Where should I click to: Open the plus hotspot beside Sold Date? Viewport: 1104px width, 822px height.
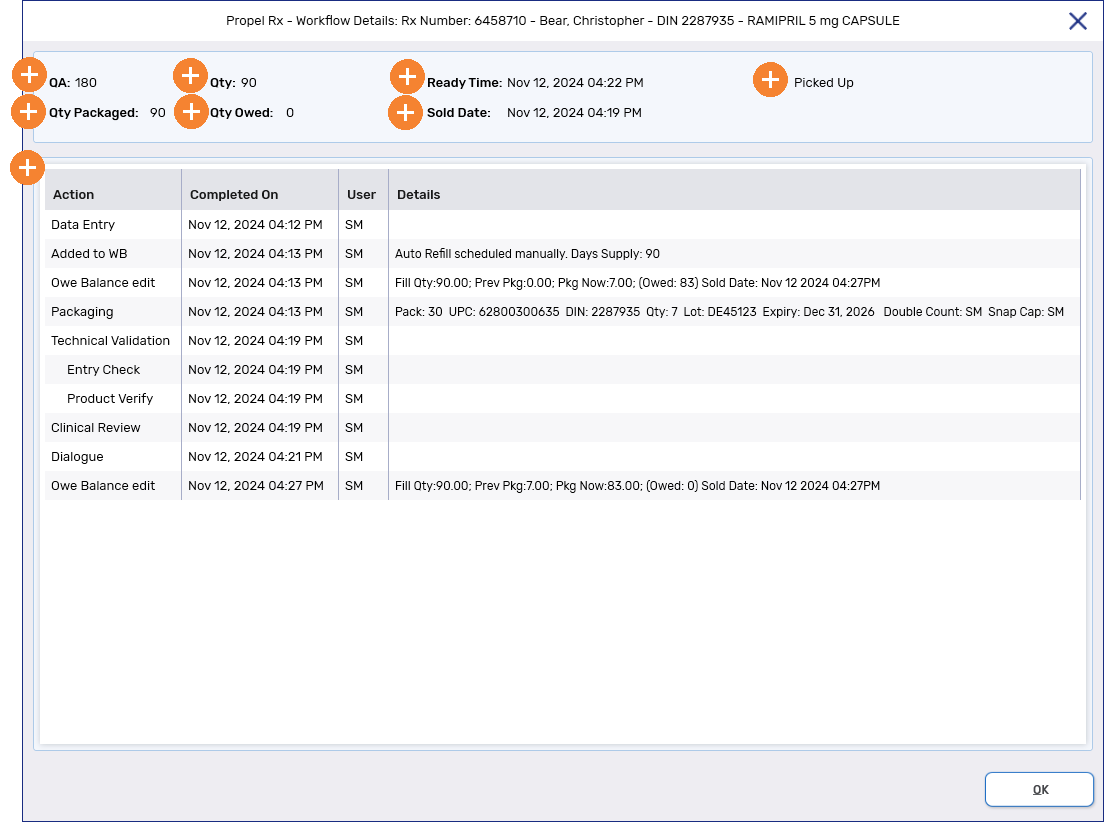tap(405, 113)
